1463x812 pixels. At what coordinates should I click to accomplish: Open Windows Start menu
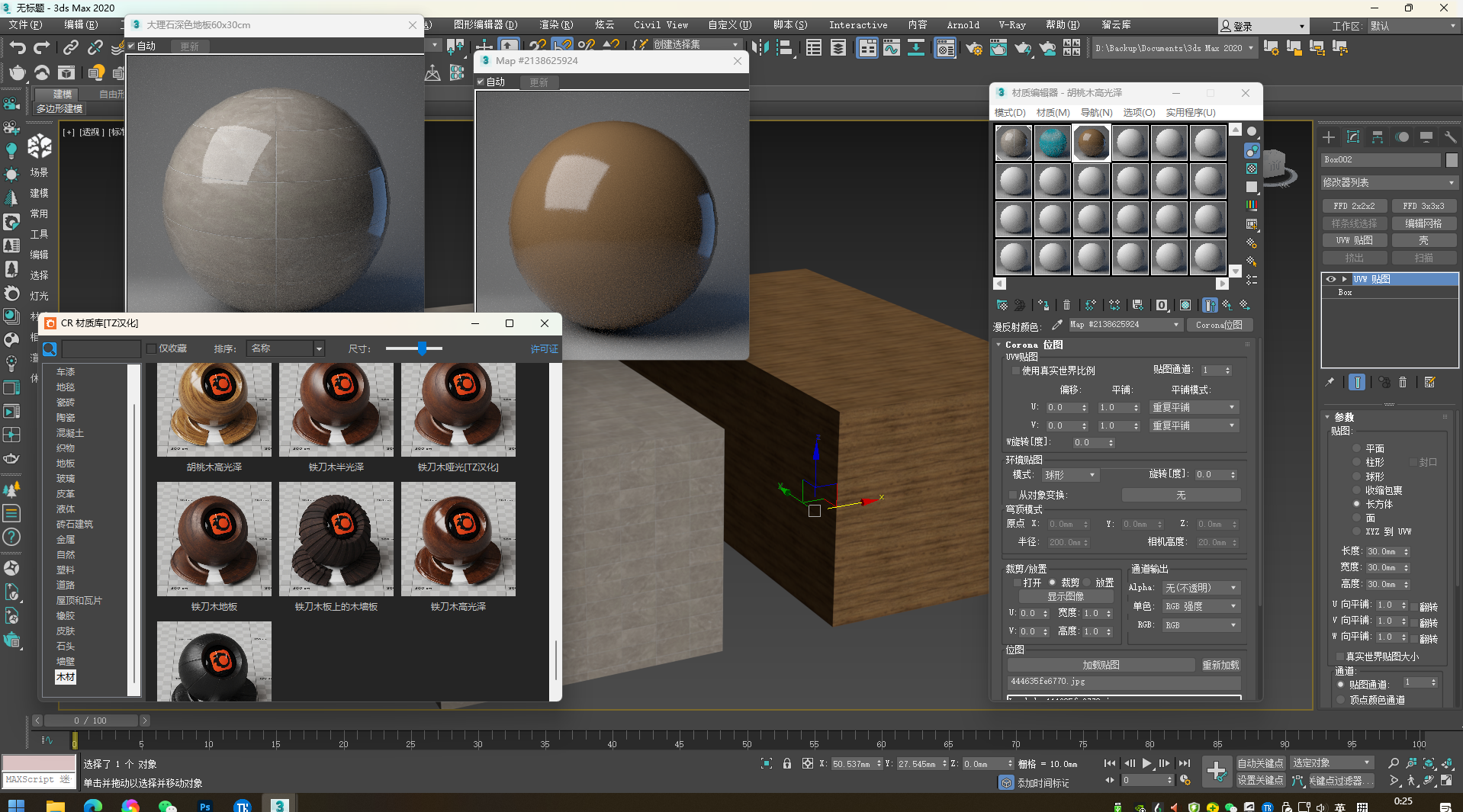click(16, 806)
